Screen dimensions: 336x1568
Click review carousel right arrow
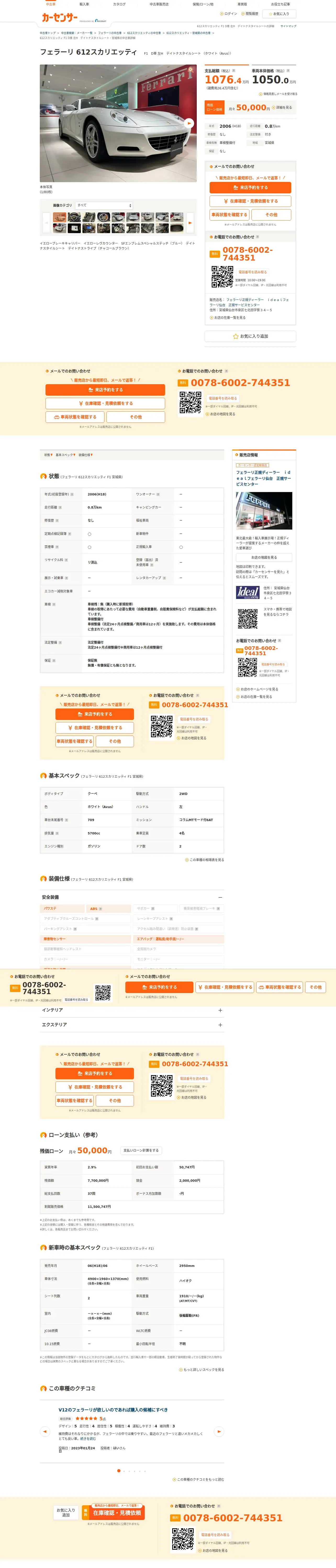point(219,1432)
